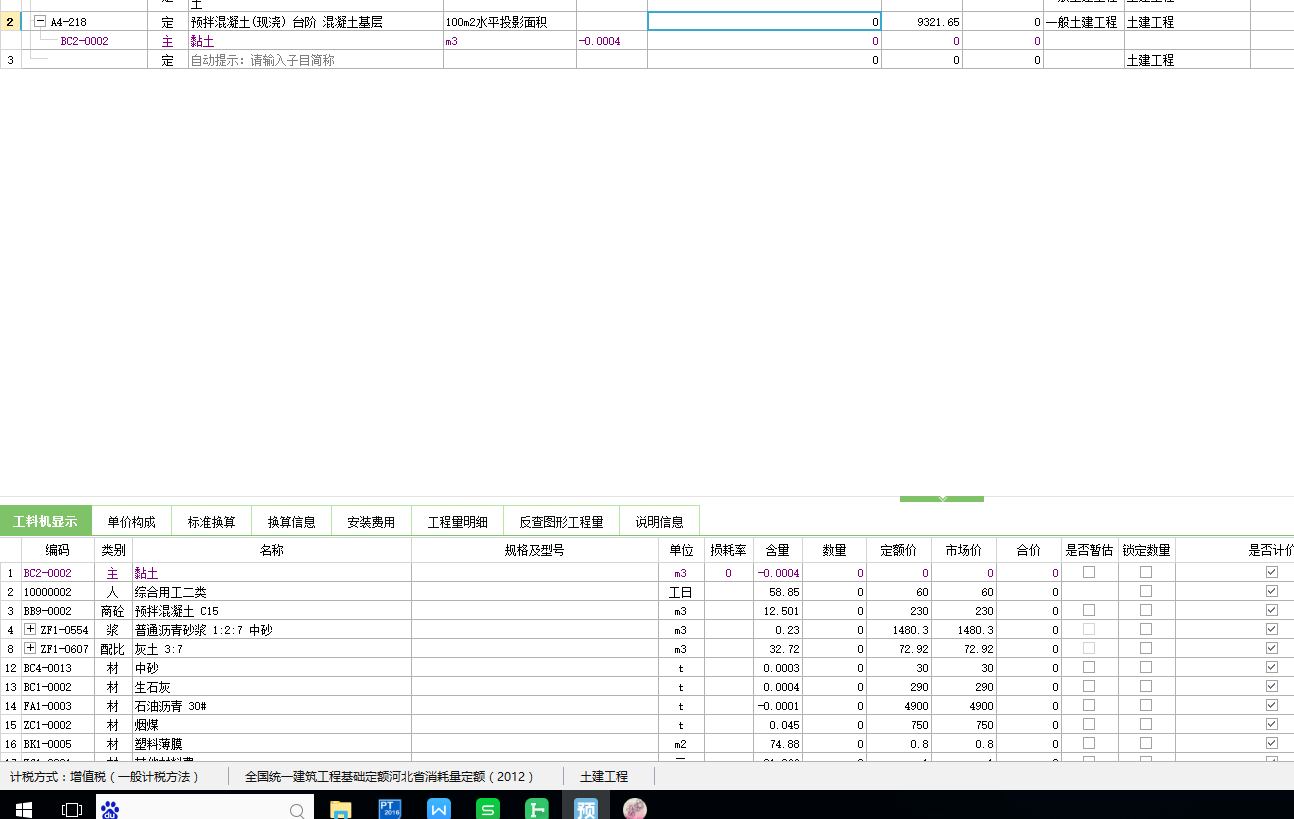Screen dimensions: 1294x819
Task: Open the PT 2016 app in taskbar
Action: click(x=390, y=809)
